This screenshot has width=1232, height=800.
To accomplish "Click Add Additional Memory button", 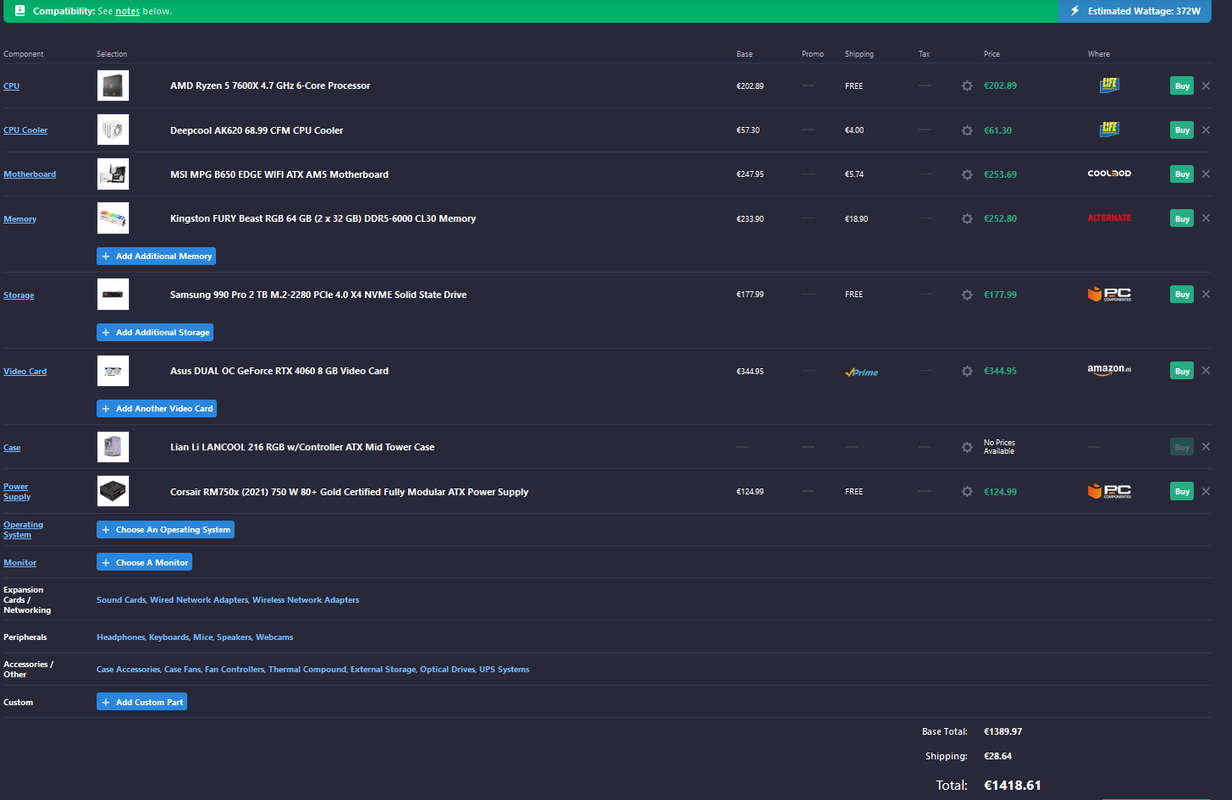I will click(156, 256).
